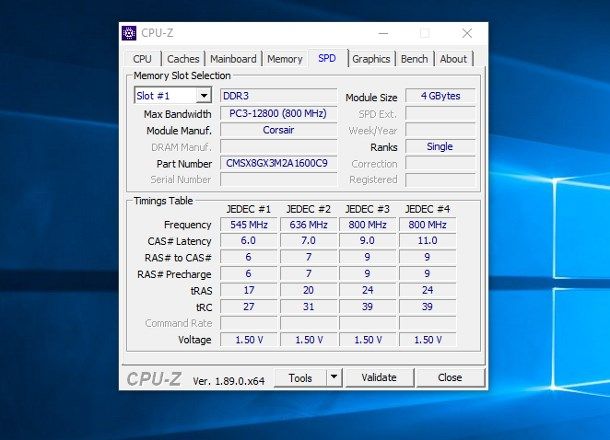The image size is (610, 440).
Task: Click the empty Registered field
Action: (x=440, y=180)
